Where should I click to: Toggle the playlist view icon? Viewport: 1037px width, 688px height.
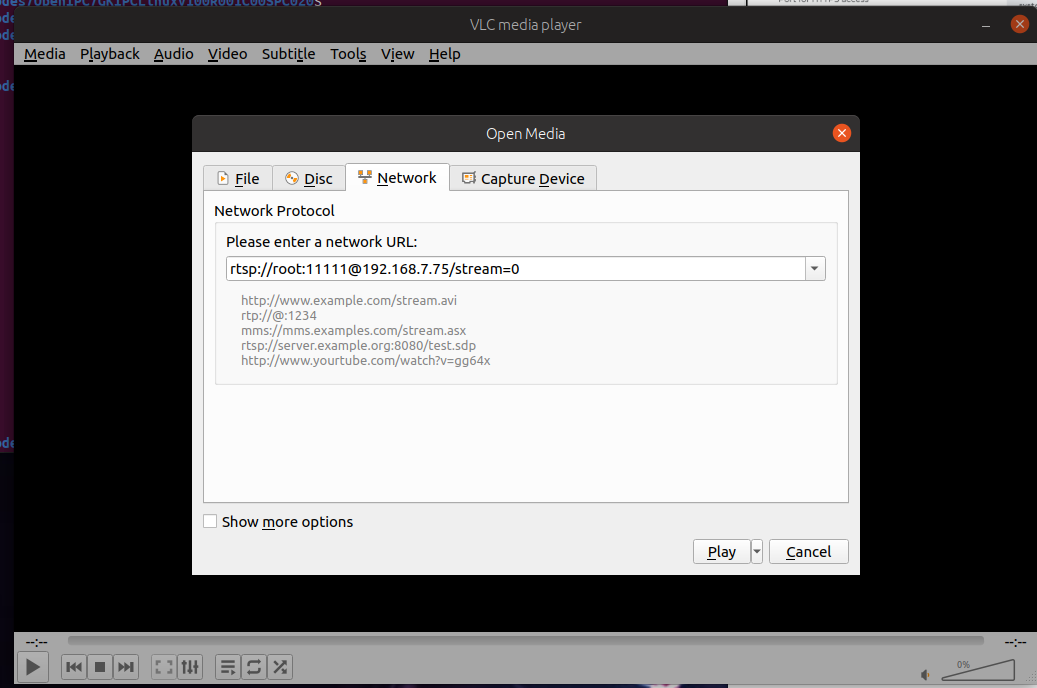click(x=228, y=667)
